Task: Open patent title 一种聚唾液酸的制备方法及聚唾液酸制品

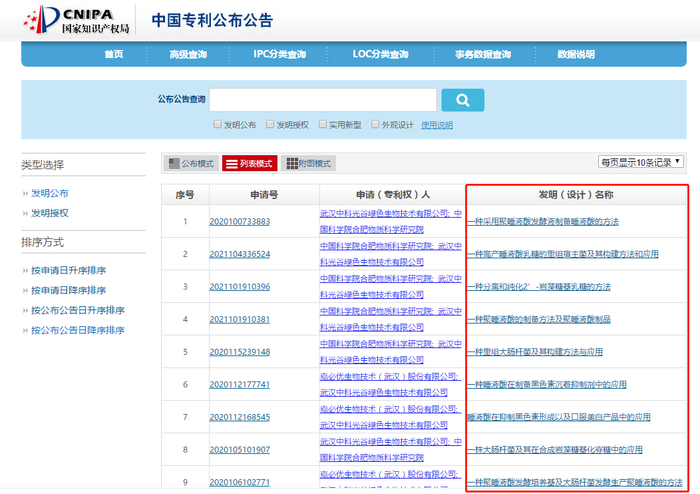Action: tap(539, 320)
